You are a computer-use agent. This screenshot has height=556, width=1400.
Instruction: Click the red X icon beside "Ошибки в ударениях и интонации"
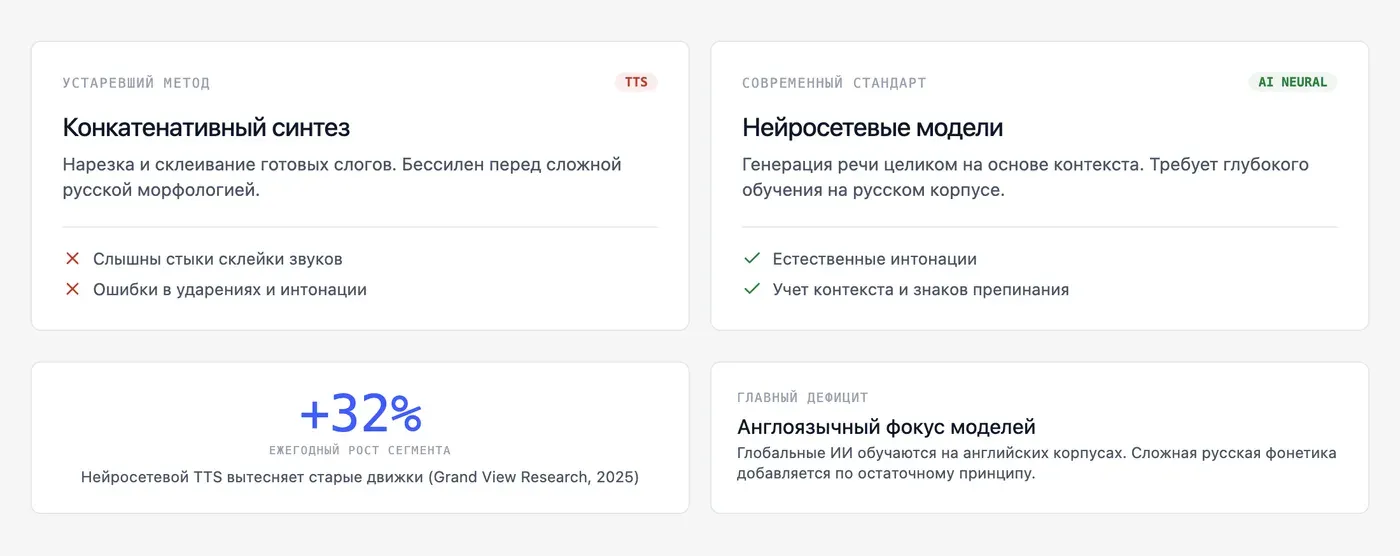(72, 290)
